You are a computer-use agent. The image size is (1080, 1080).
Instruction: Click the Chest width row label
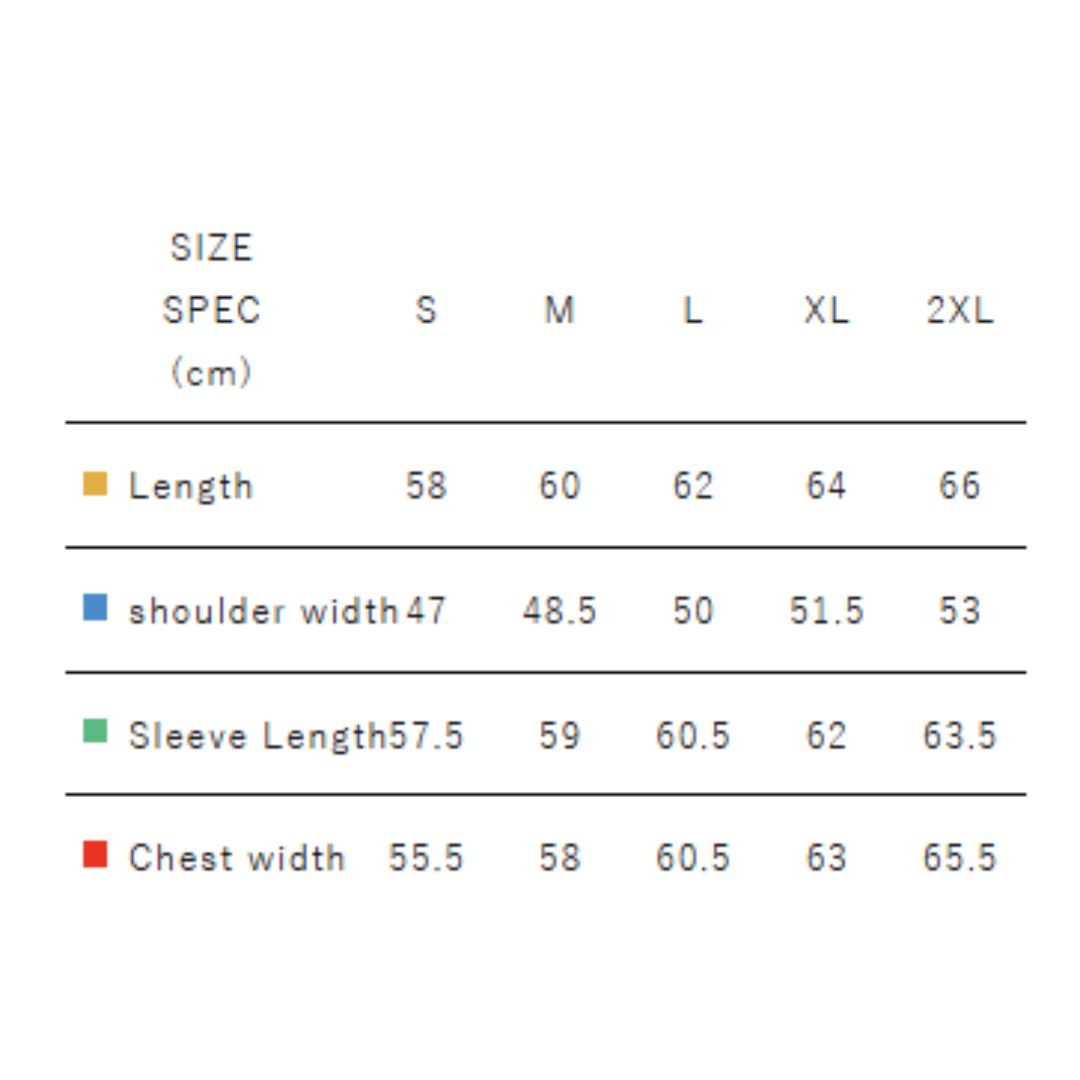236,858
